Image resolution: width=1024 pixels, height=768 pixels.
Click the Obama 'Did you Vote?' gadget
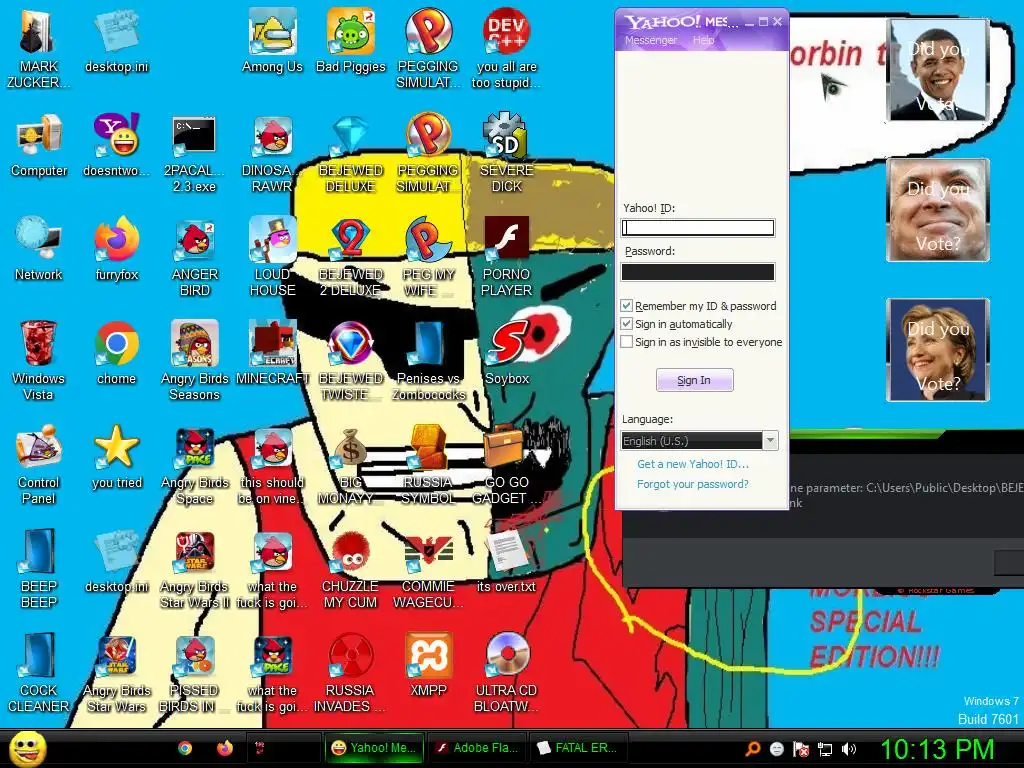point(938,70)
